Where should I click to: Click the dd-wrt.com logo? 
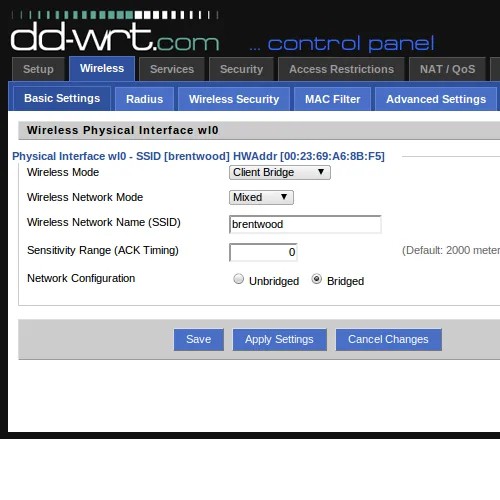click(x=115, y=33)
